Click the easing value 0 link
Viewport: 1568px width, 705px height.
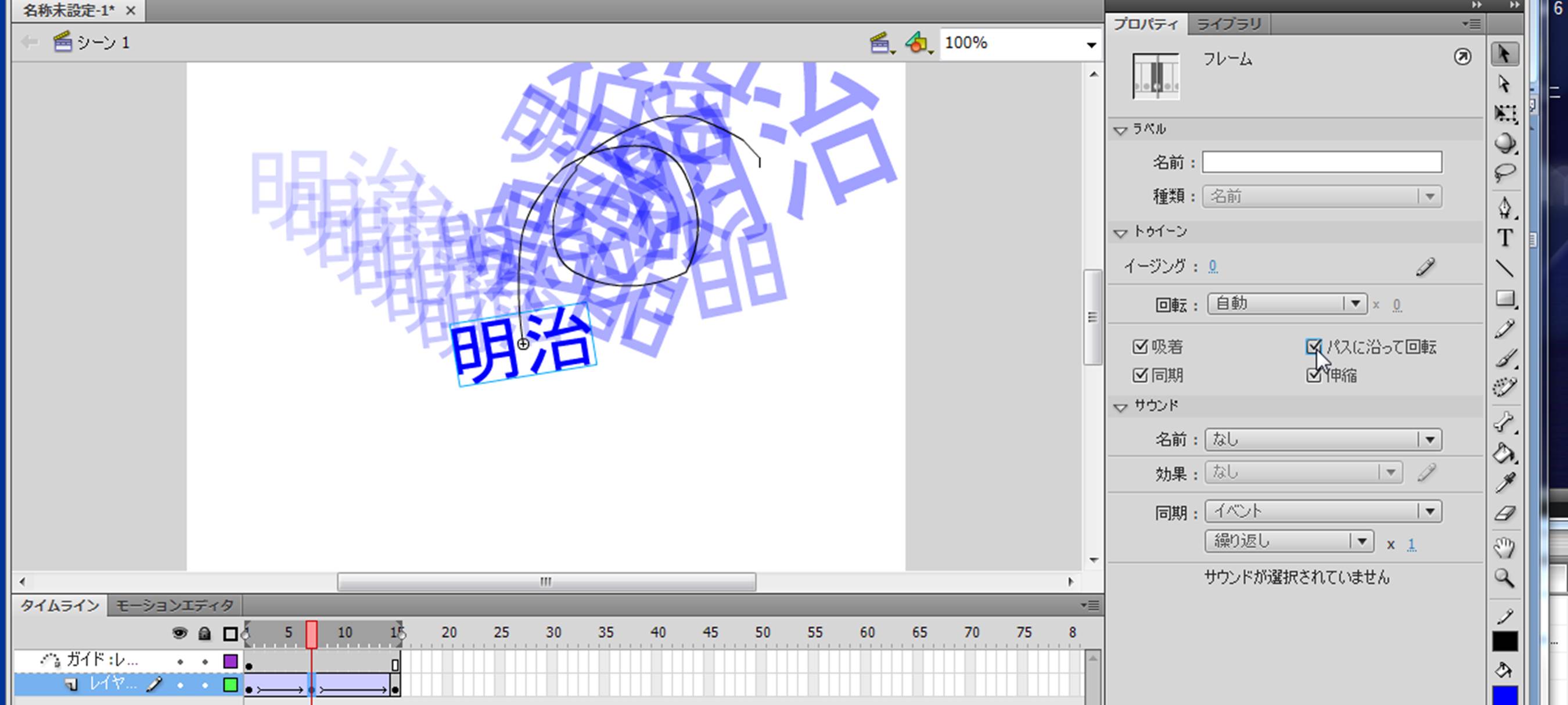(1213, 266)
